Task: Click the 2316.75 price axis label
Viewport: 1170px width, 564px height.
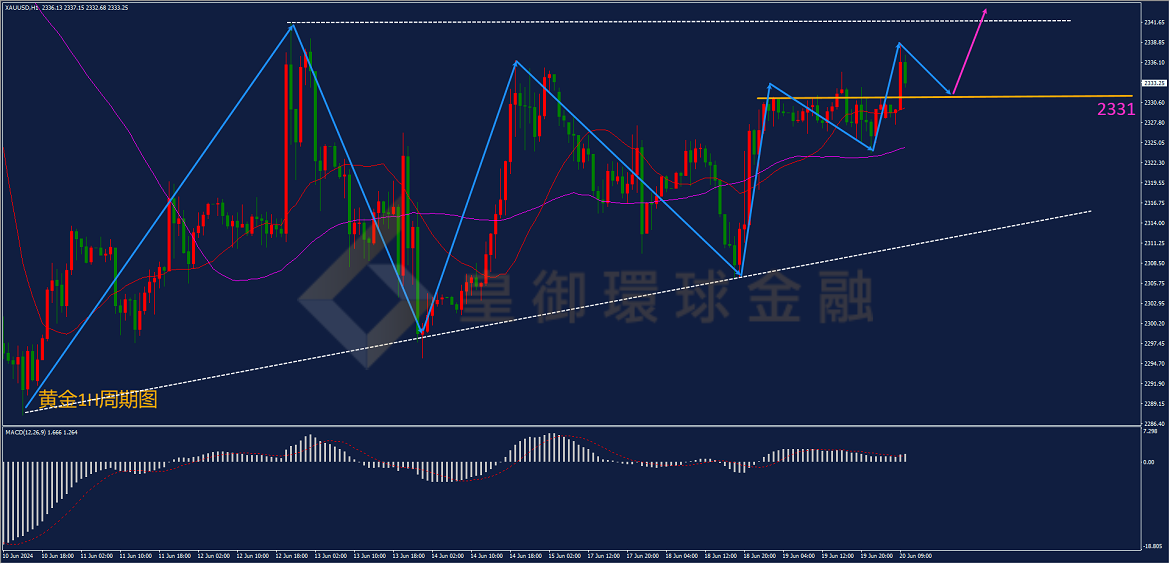Action: [1154, 203]
